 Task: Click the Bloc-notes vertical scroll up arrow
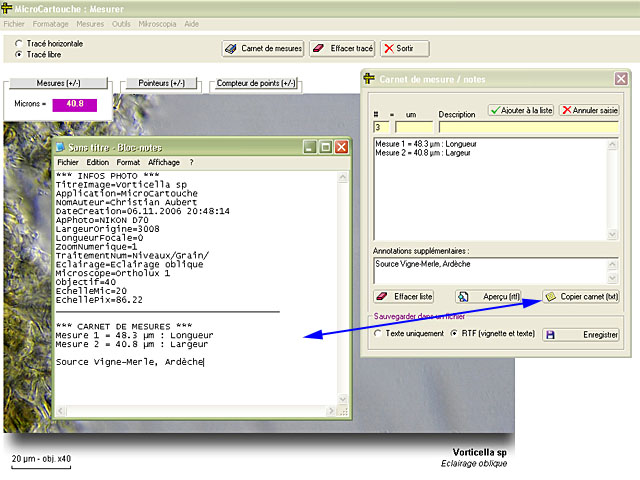(x=343, y=177)
